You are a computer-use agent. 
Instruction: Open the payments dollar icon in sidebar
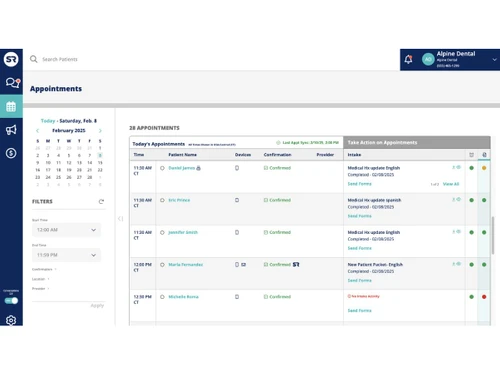11,153
